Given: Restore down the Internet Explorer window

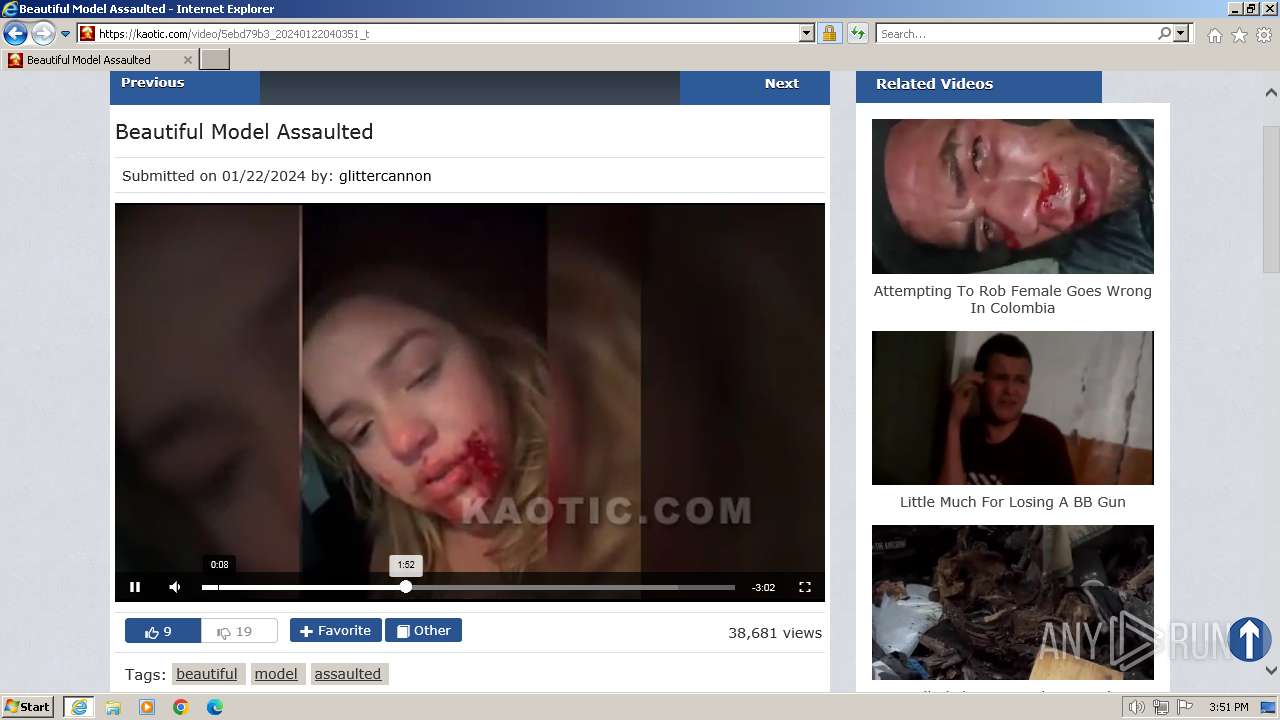Looking at the screenshot, I should (x=1251, y=9).
